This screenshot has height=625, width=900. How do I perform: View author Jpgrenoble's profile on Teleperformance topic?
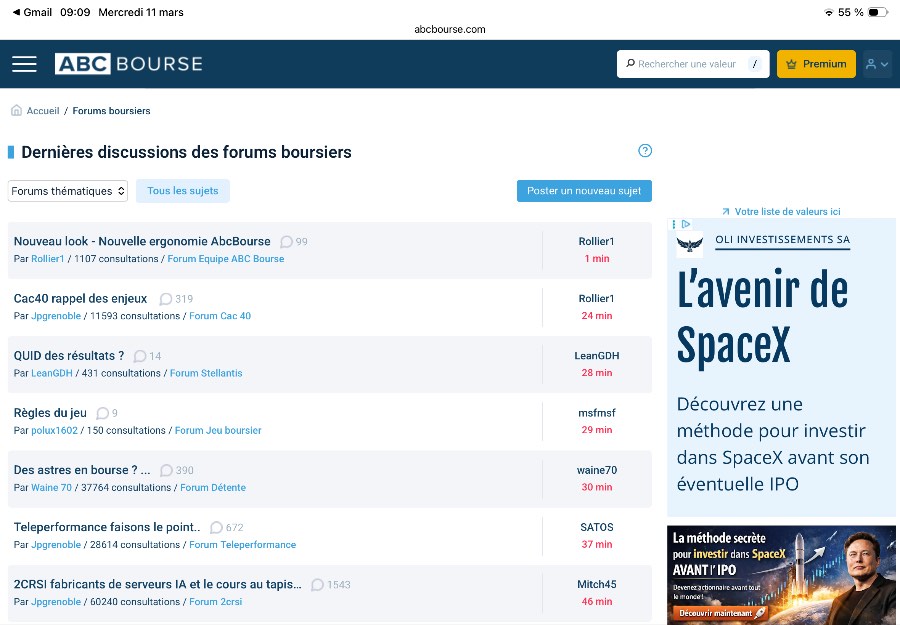click(56, 545)
